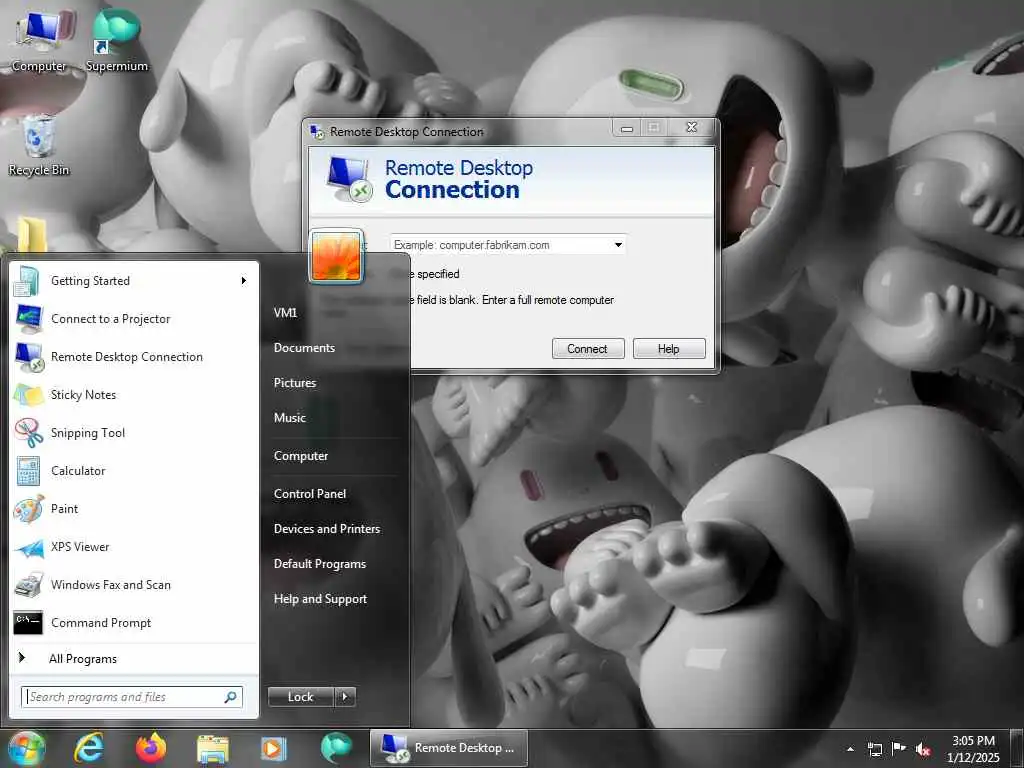This screenshot has height=768, width=1024.
Task: Click the Connect button
Action: [588, 349]
